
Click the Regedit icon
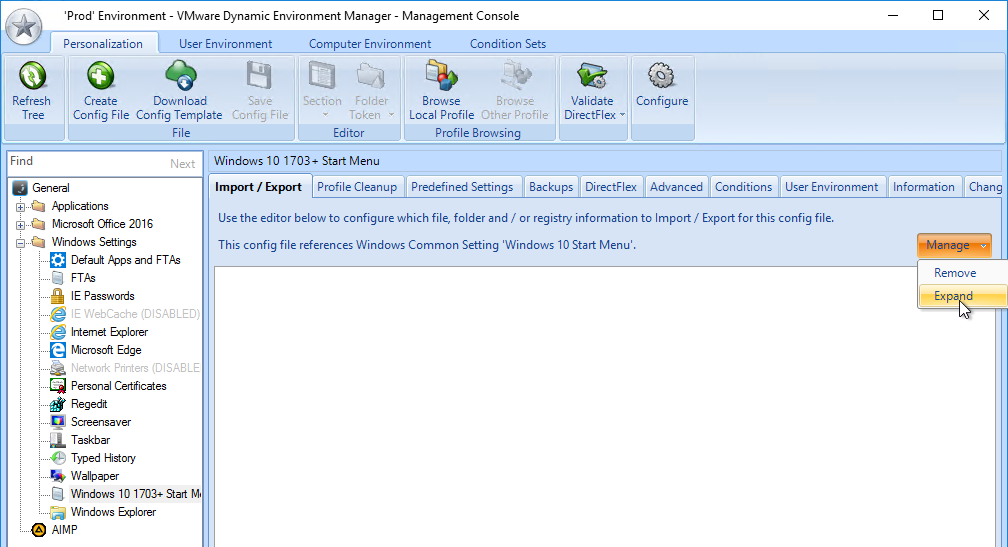[58, 404]
